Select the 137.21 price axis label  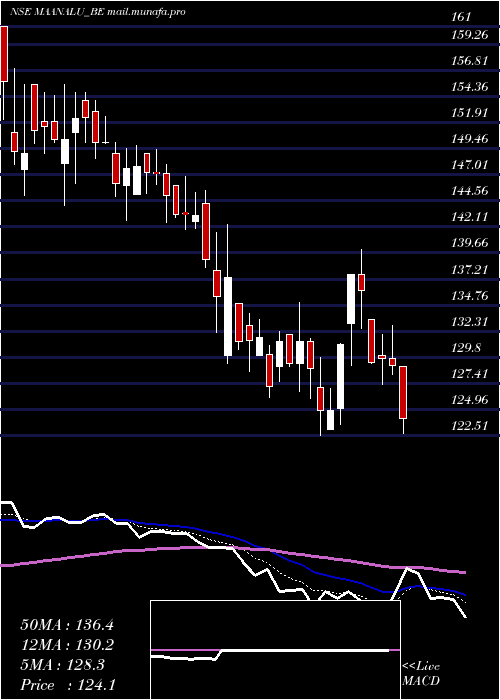click(470, 269)
